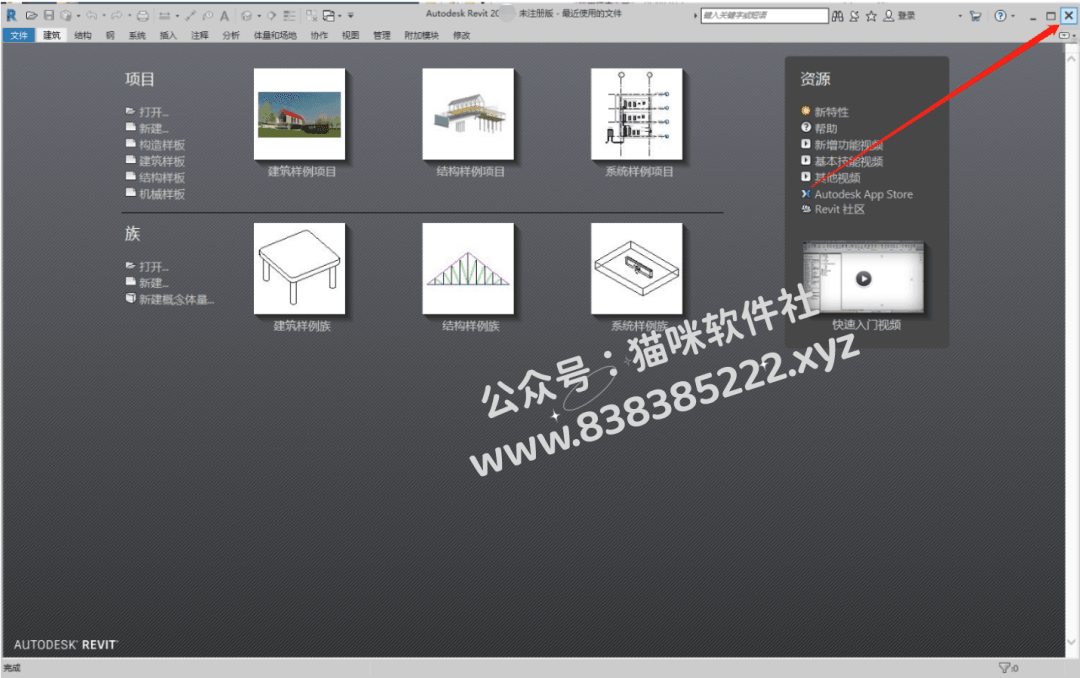This screenshot has width=1080, height=678.
Task: Open the 文件 file tab
Action: click(19, 35)
